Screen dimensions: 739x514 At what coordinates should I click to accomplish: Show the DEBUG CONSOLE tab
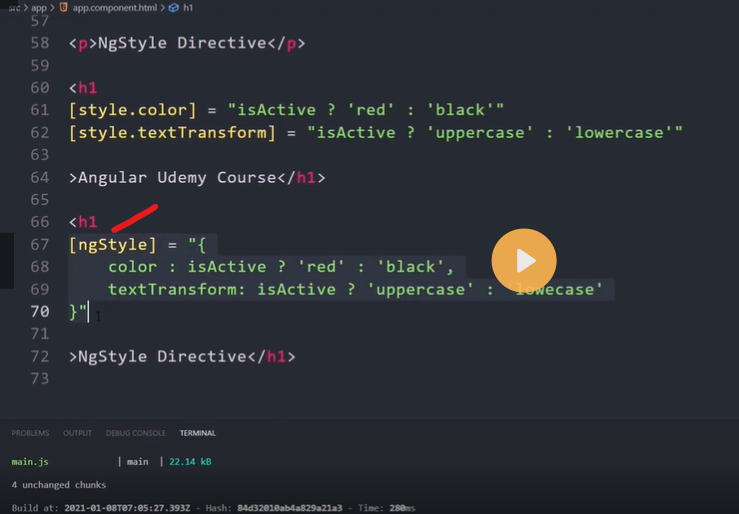[135, 433]
